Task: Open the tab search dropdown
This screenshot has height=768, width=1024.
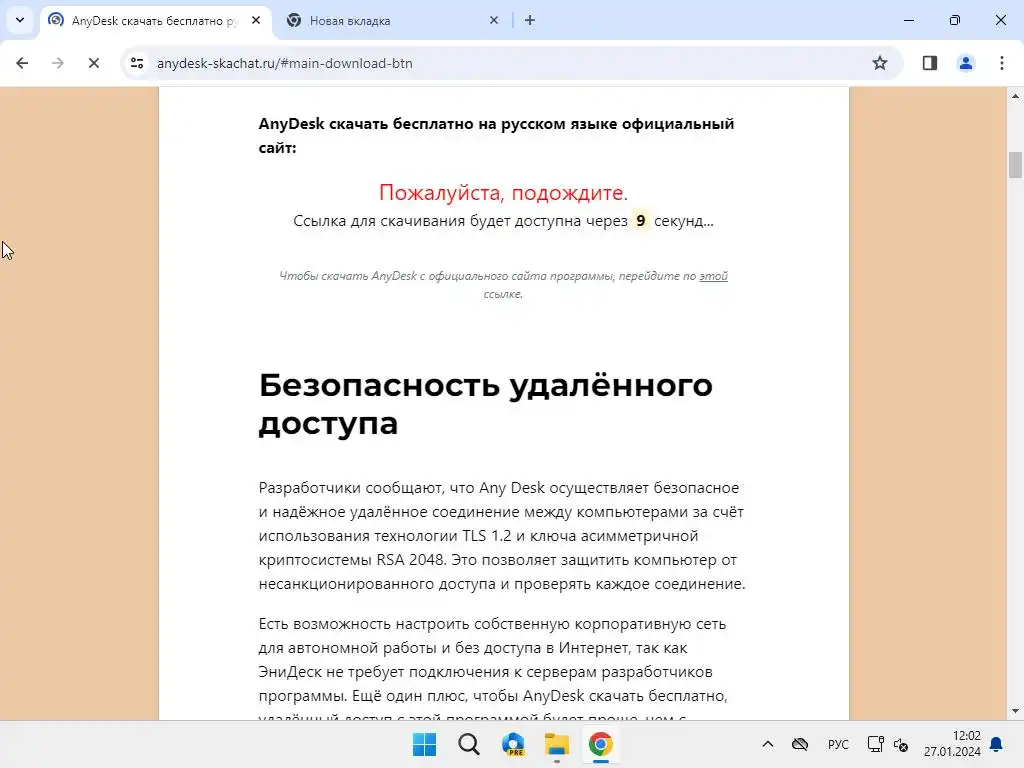Action: click(20, 20)
